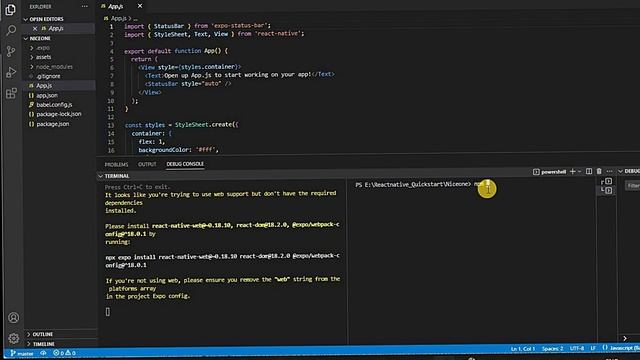Viewport: 640px width, 360px height.
Task: Open the Accounts menu icon
Action: (x=13, y=317)
